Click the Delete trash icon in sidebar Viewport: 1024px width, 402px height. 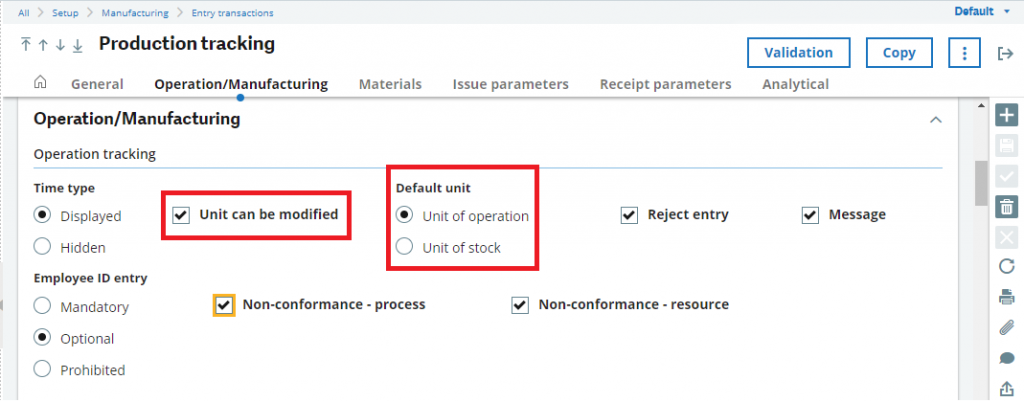[x=1006, y=207]
